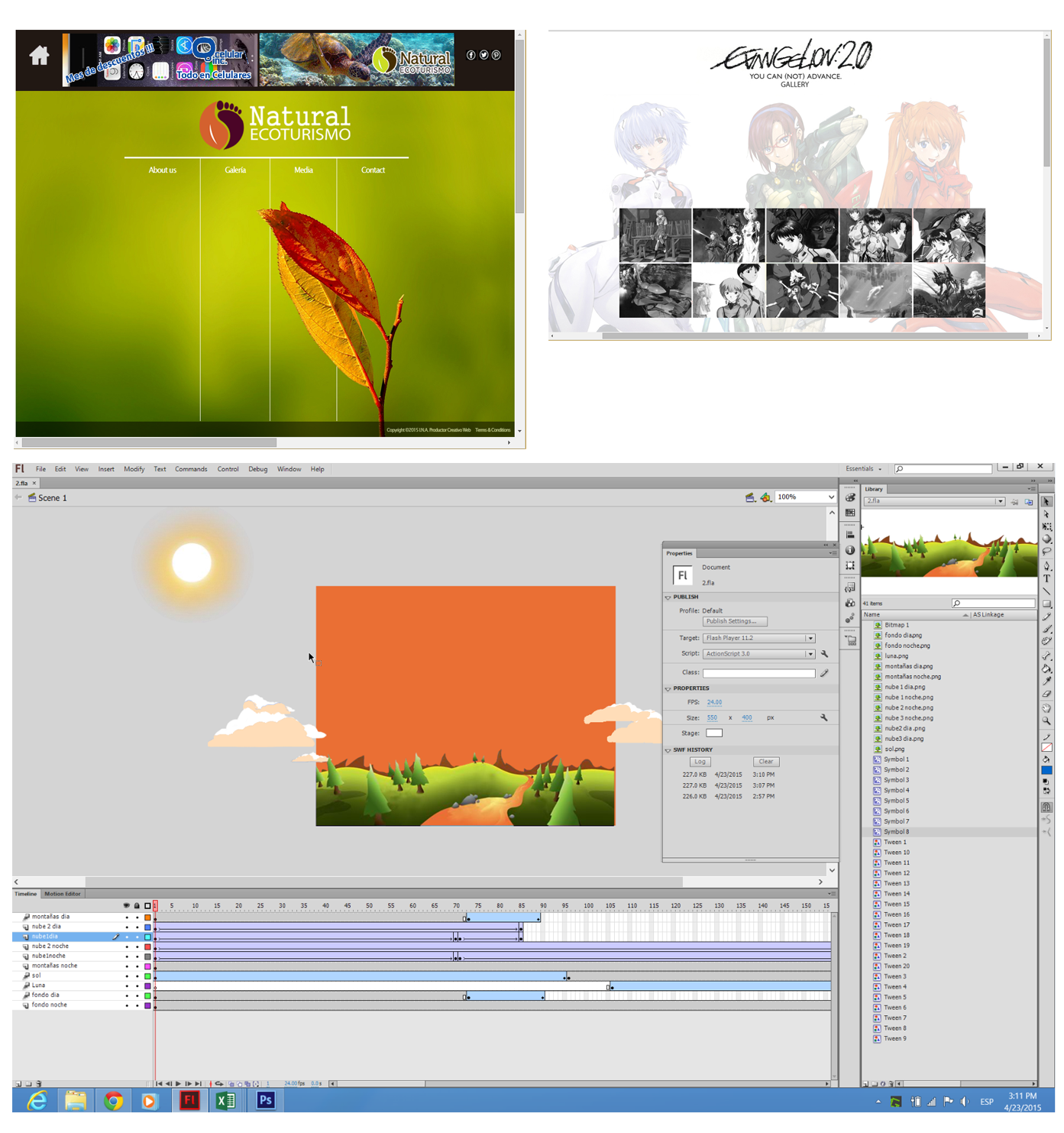1064x1133 pixels.
Task: Open the Modify menu
Action: (134, 469)
